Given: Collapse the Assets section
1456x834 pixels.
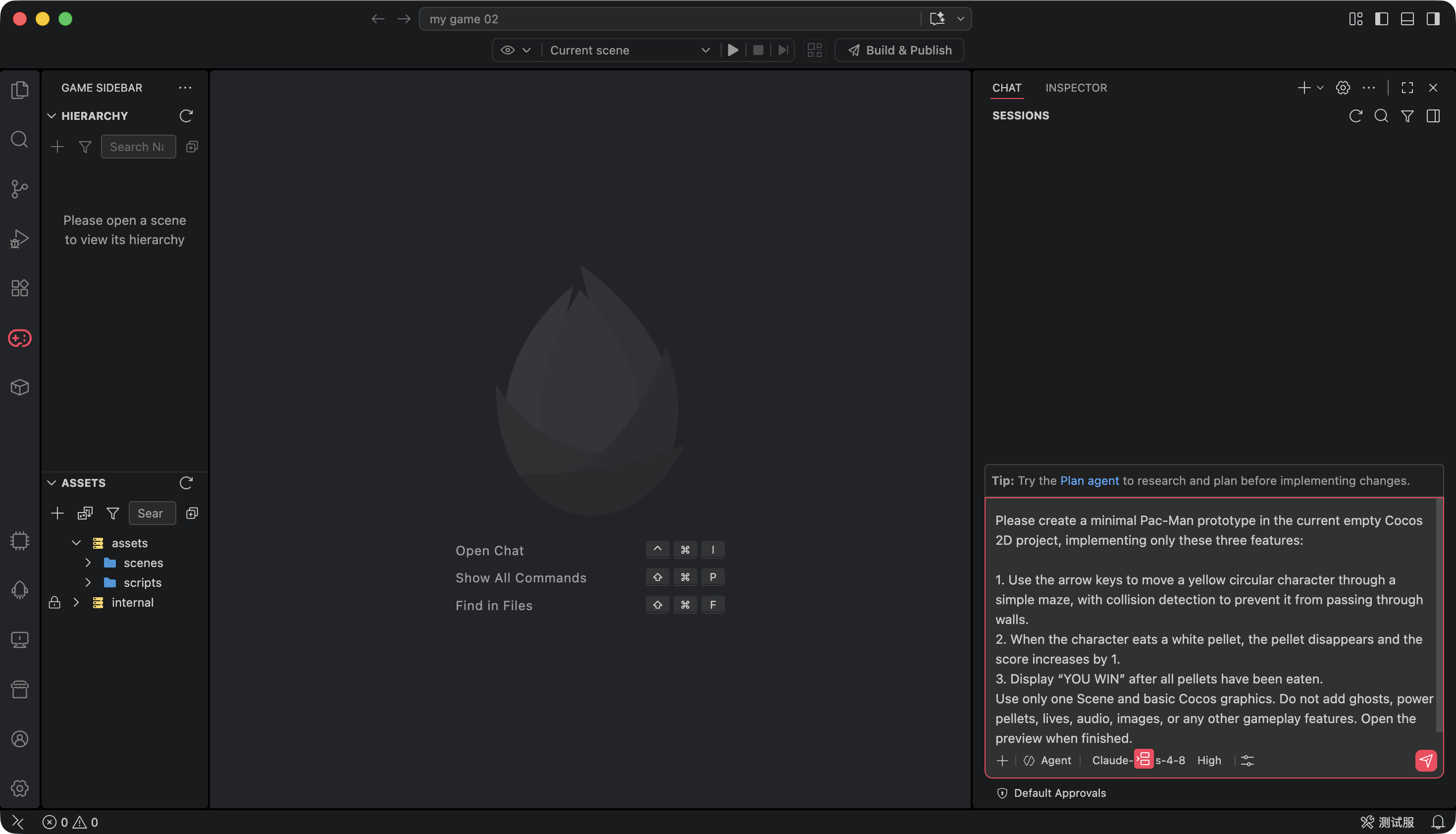Looking at the screenshot, I should click(x=52, y=483).
